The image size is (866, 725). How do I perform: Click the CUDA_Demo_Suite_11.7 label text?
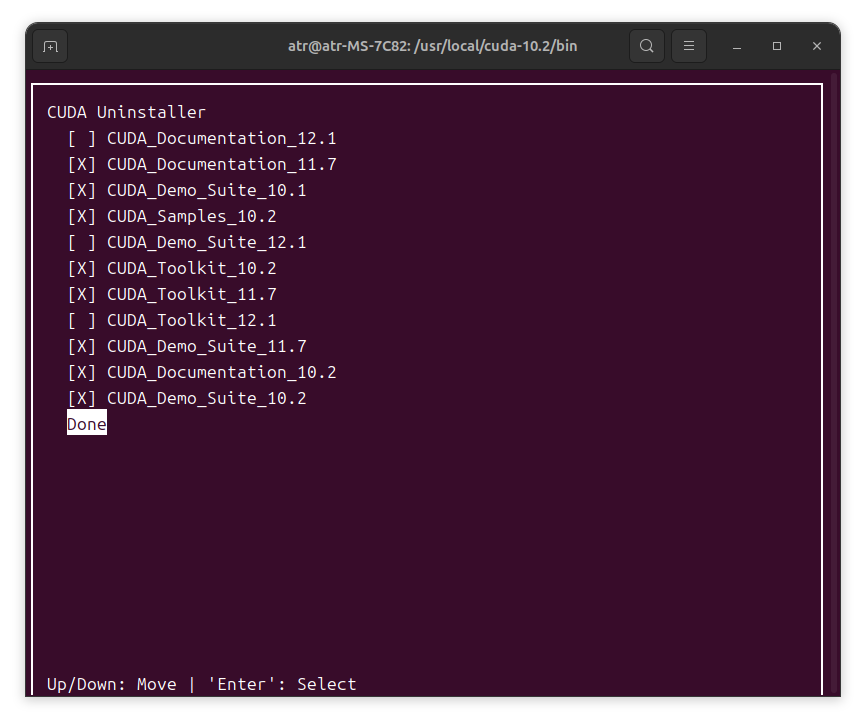pyautogui.click(x=207, y=346)
